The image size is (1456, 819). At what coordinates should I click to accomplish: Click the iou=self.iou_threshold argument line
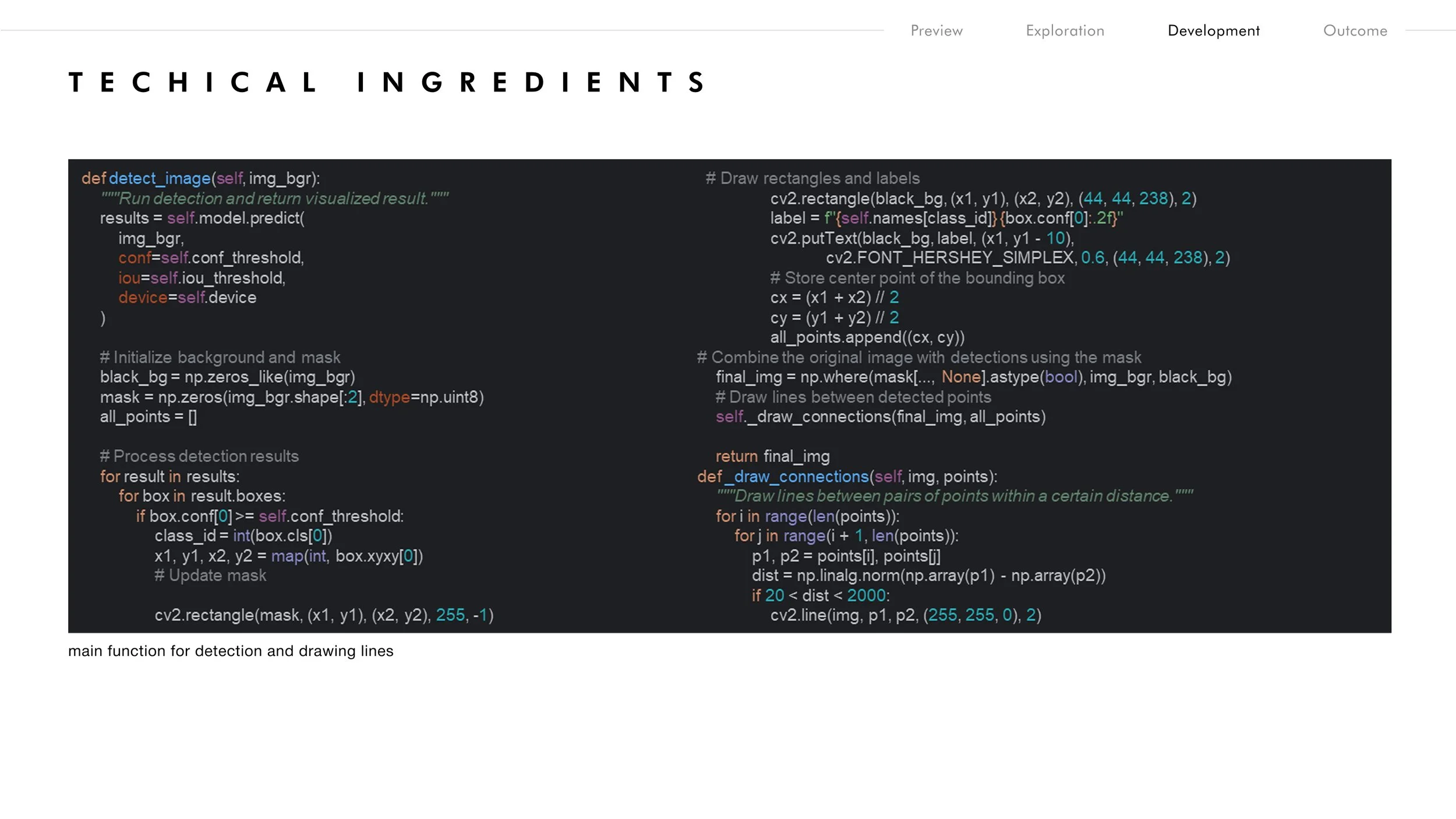coord(202,278)
